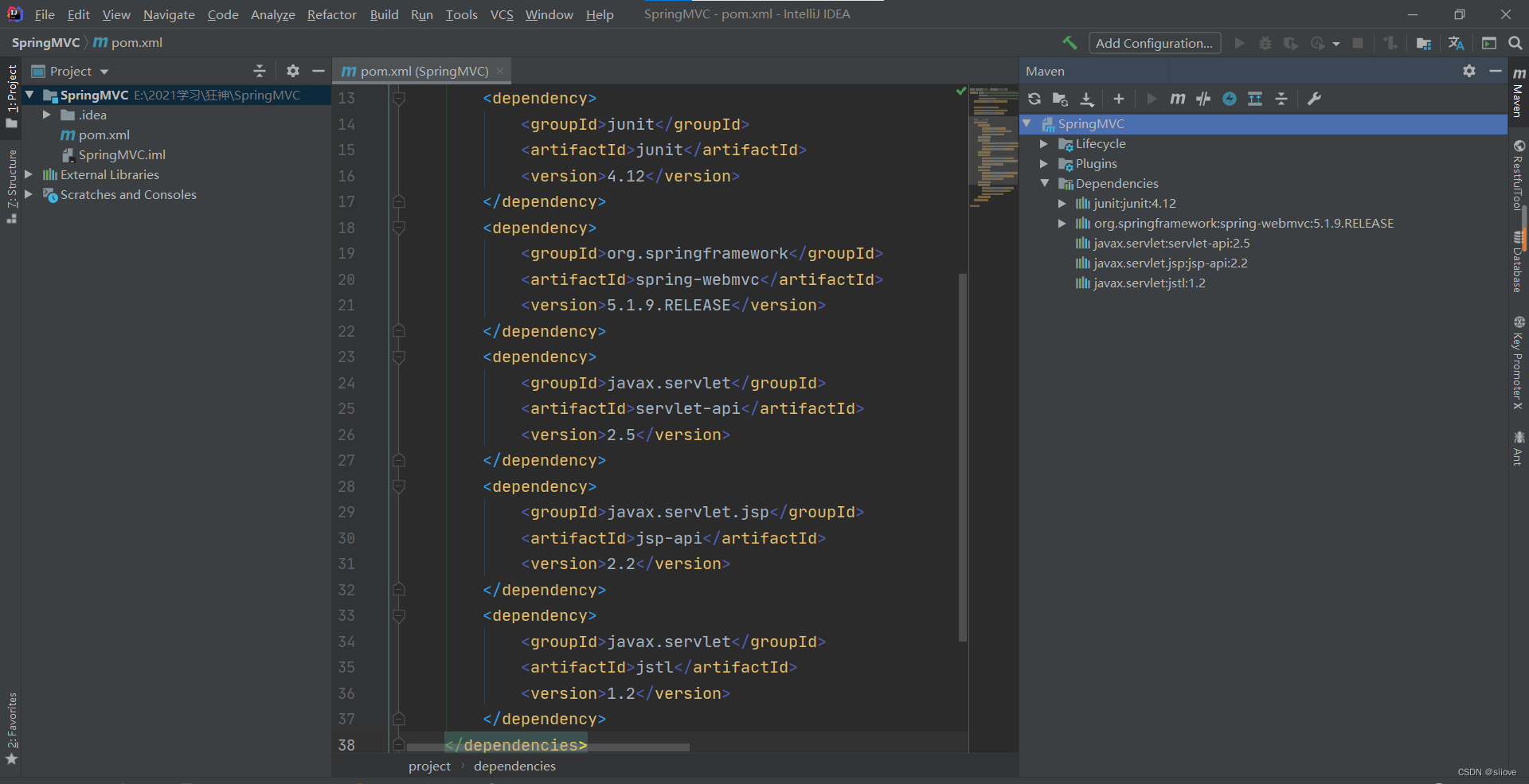Expand External Libraries node

[x=29, y=174]
